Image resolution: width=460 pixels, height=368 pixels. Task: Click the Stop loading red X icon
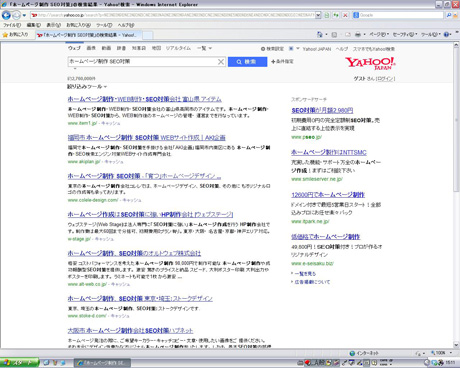345,15
